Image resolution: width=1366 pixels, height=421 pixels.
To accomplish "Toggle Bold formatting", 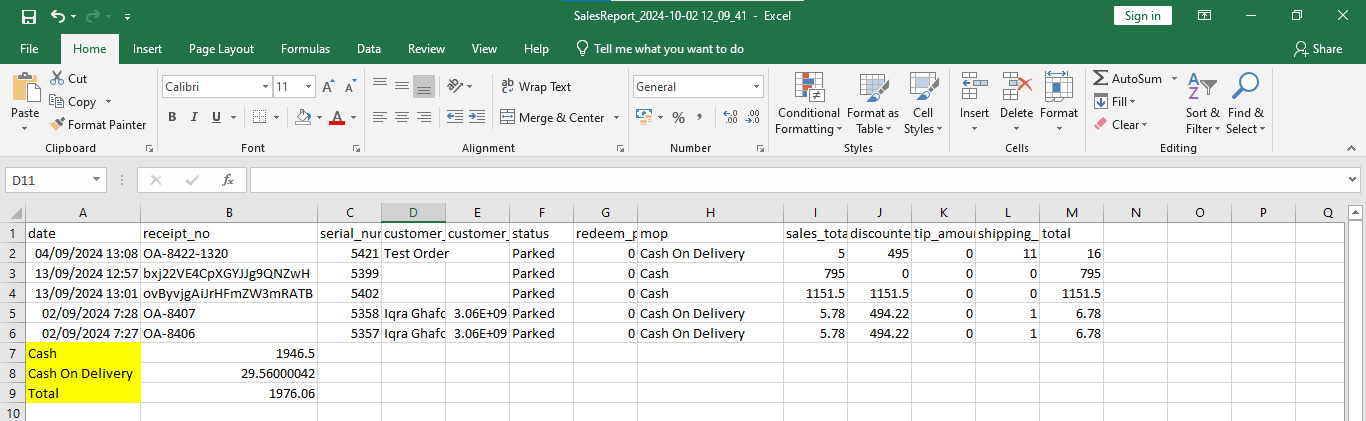I will pyautogui.click(x=172, y=118).
